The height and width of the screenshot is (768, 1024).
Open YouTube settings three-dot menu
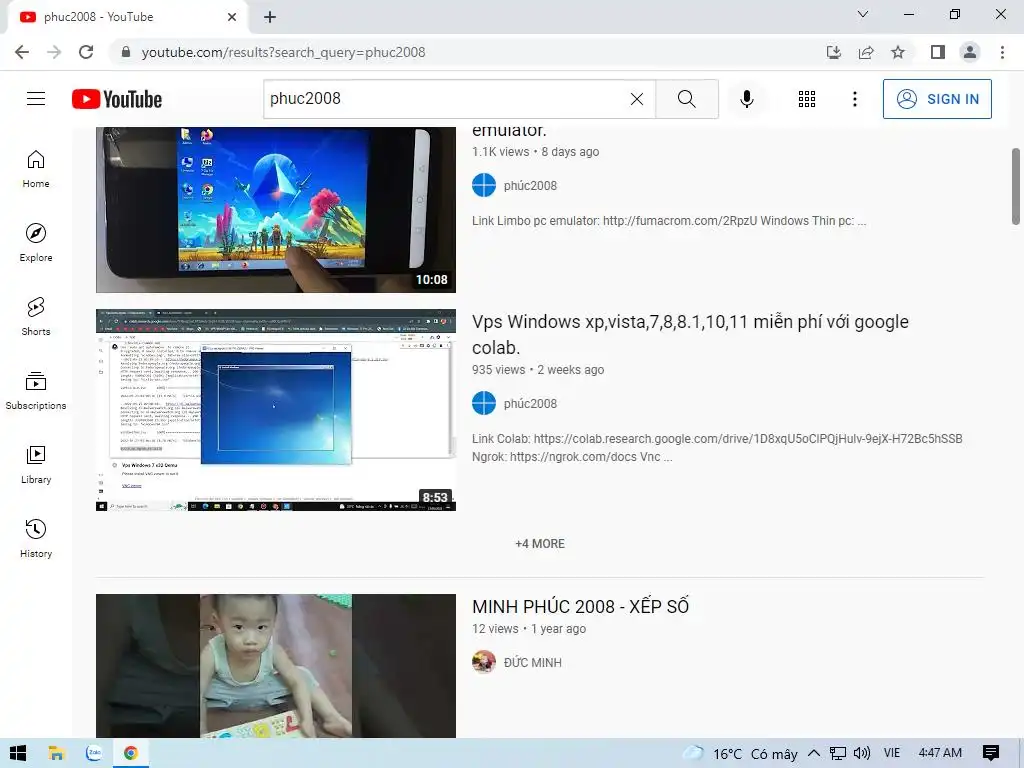pos(855,99)
